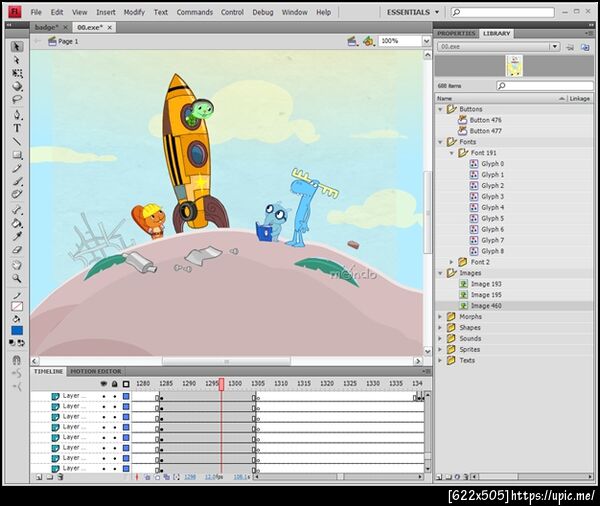This screenshot has width=600, height=506.
Task: Switch to the MOTION EDITOR tab
Action: coord(95,371)
